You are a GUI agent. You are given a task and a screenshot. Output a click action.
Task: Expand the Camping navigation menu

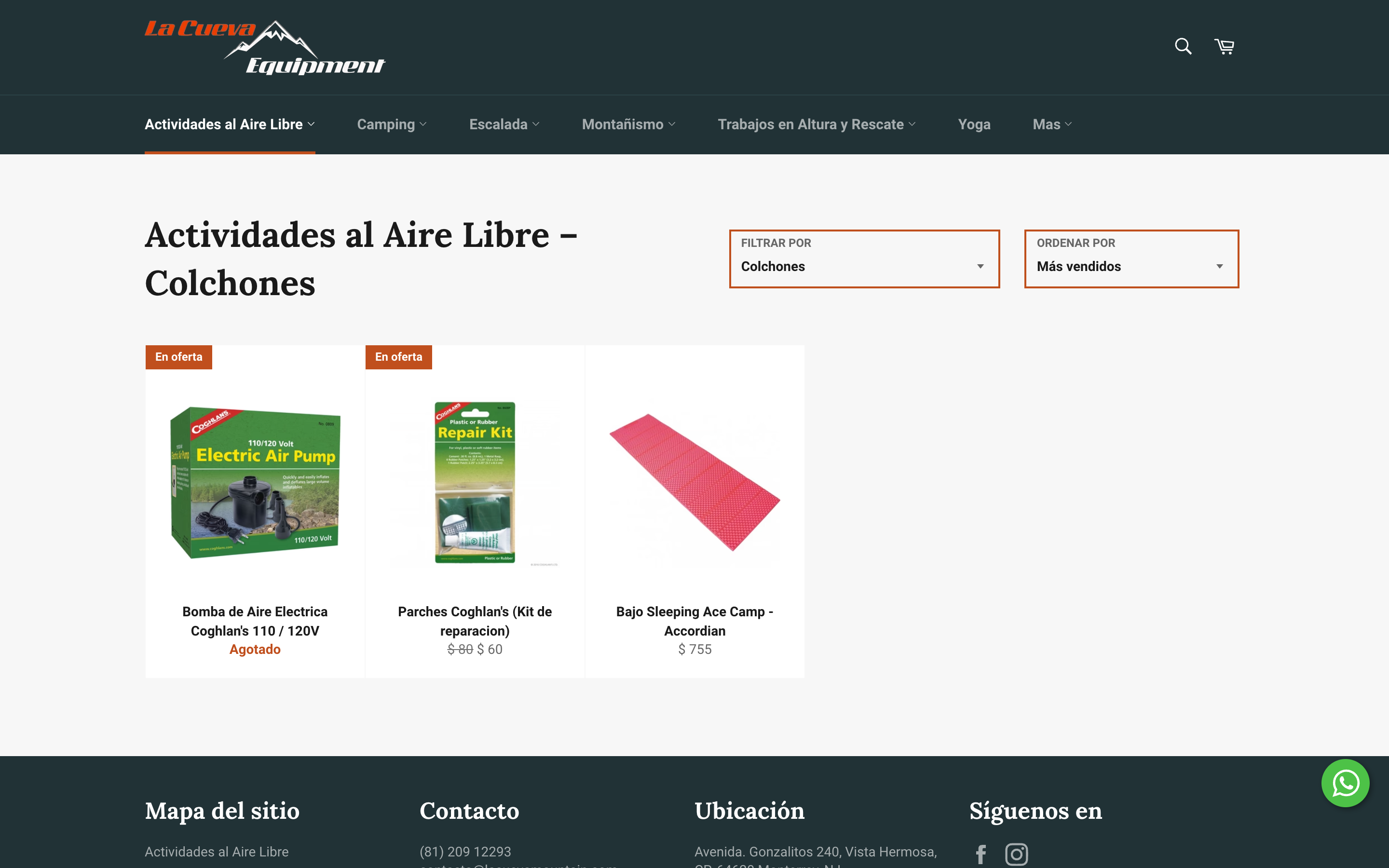point(392,124)
